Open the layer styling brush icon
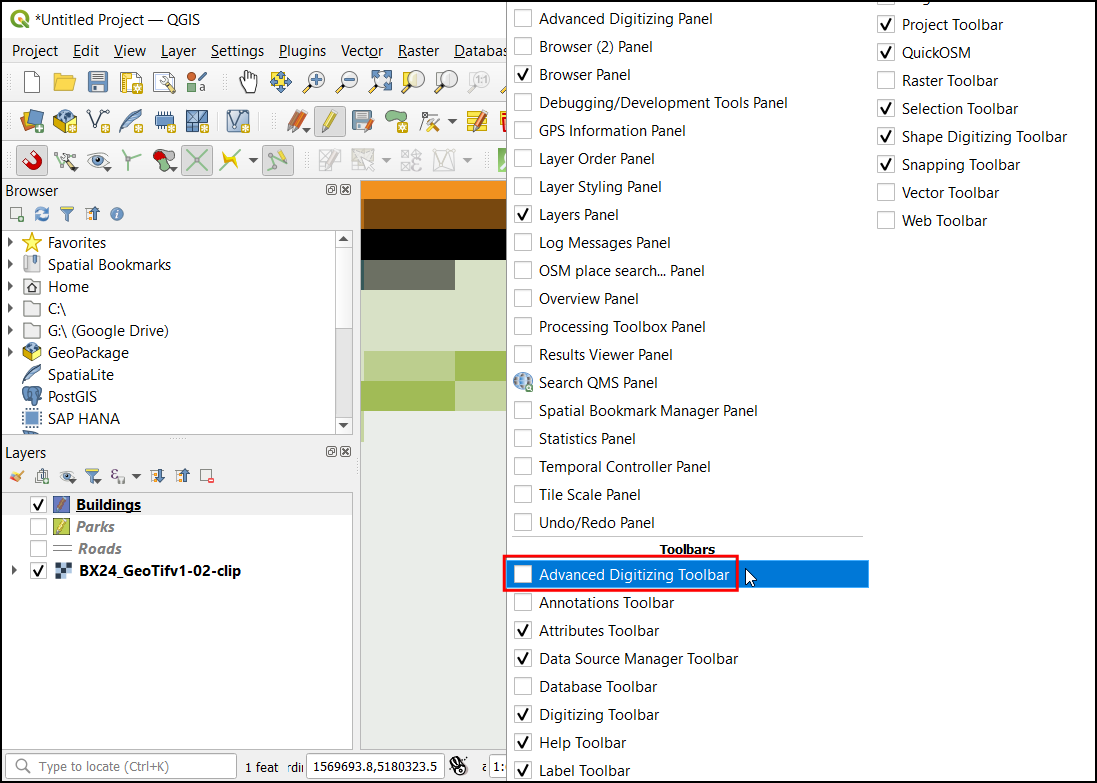The image size is (1097, 783). pos(16,476)
